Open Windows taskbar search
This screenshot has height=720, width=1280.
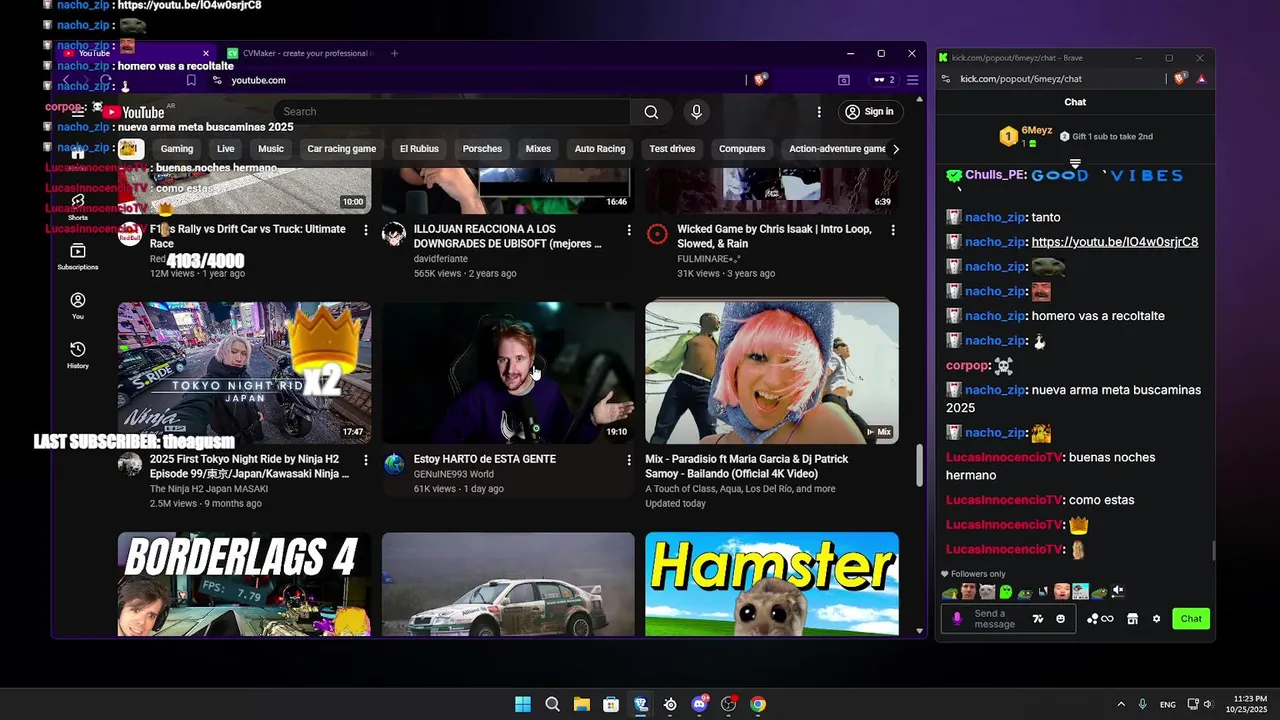click(x=552, y=704)
